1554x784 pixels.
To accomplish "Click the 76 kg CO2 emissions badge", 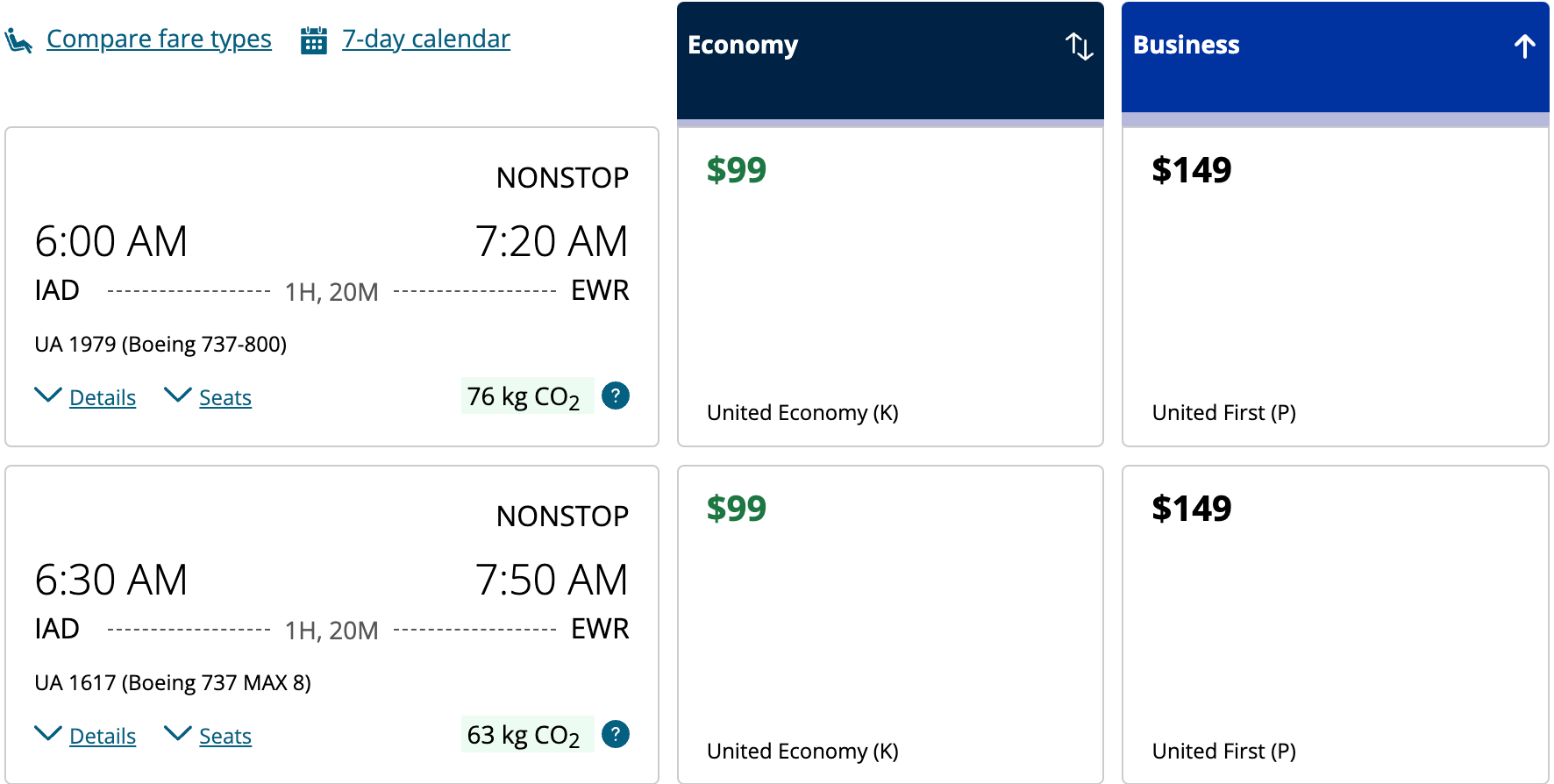I will pyautogui.click(x=525, y=396).
